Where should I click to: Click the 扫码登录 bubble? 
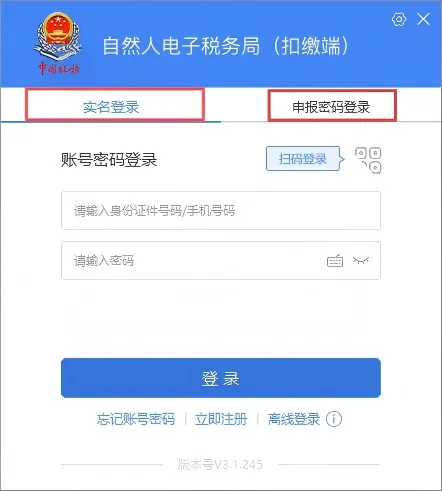pos(303,159)
